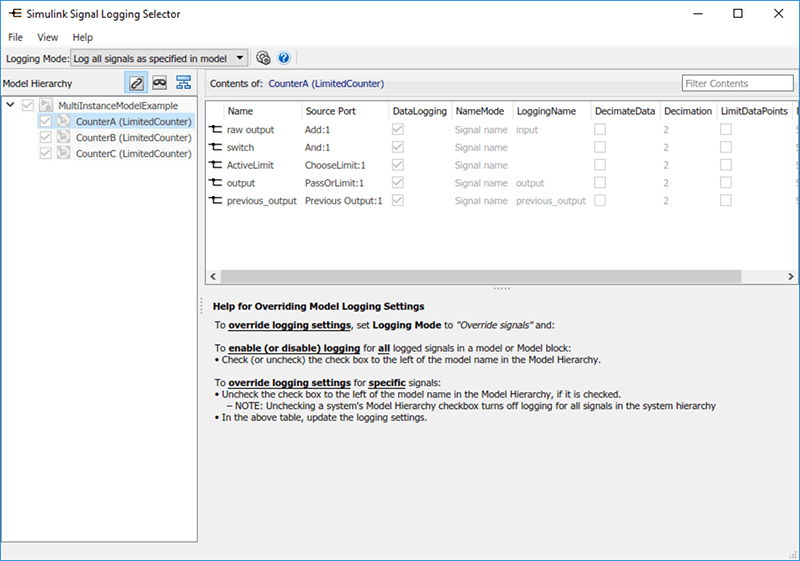Toggle DataLogging checkbox for the switch signal
The image size is (800, 561).
pyautogui.click(x=399, y=148)
